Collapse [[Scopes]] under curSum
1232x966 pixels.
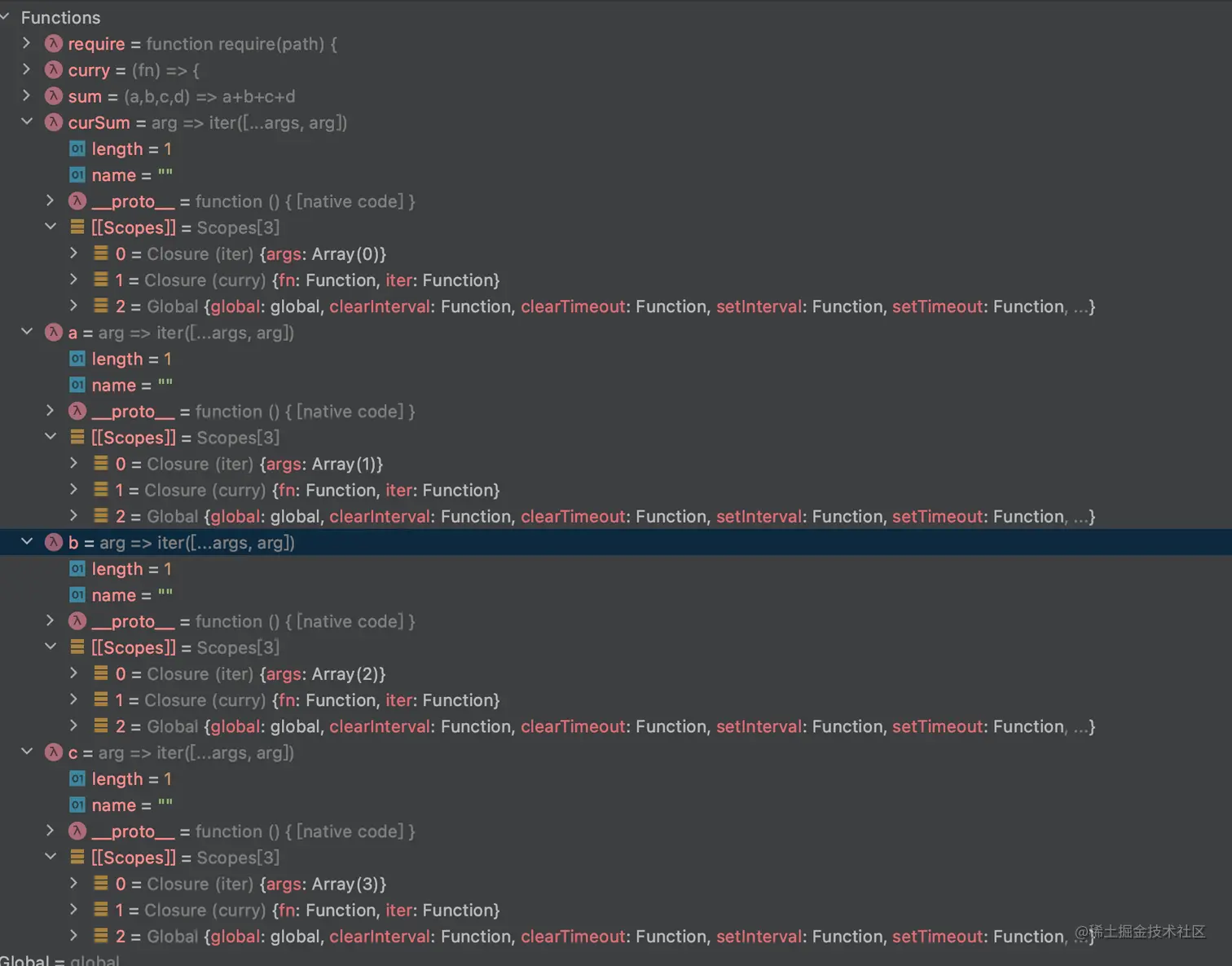tap(51, 227)
